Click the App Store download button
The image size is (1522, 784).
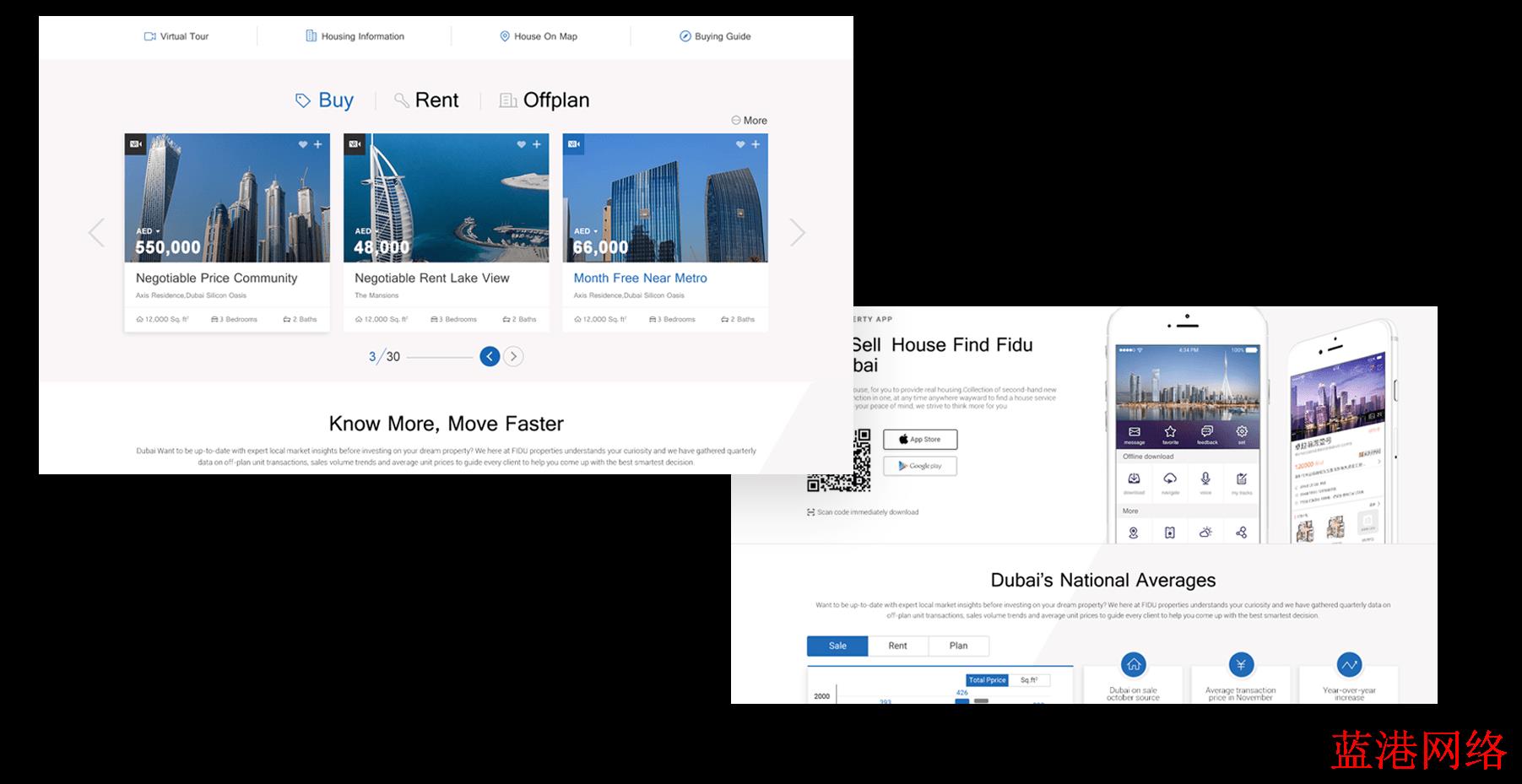(920, 440)
